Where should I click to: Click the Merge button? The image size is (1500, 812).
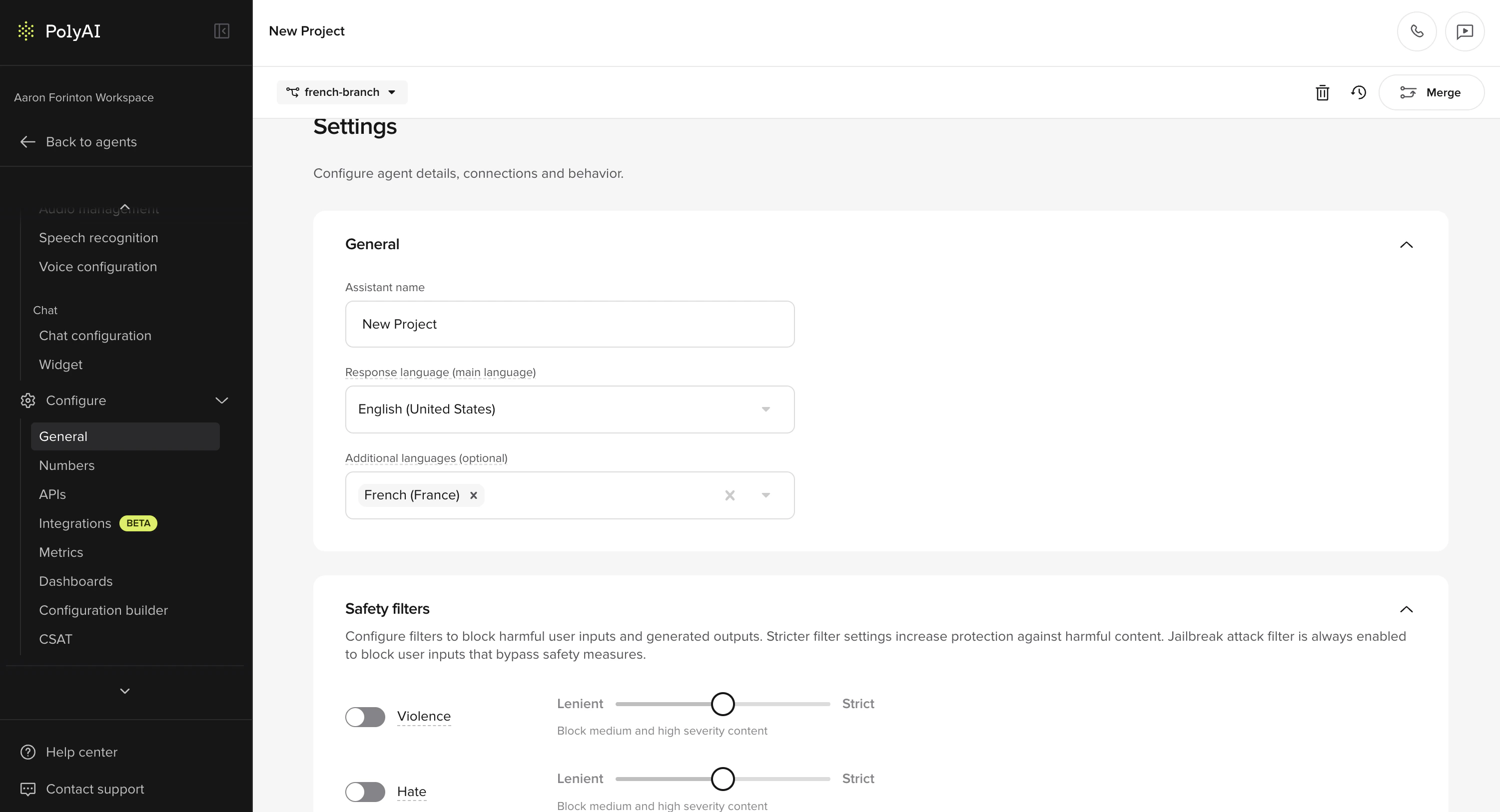pos(1431,92)
